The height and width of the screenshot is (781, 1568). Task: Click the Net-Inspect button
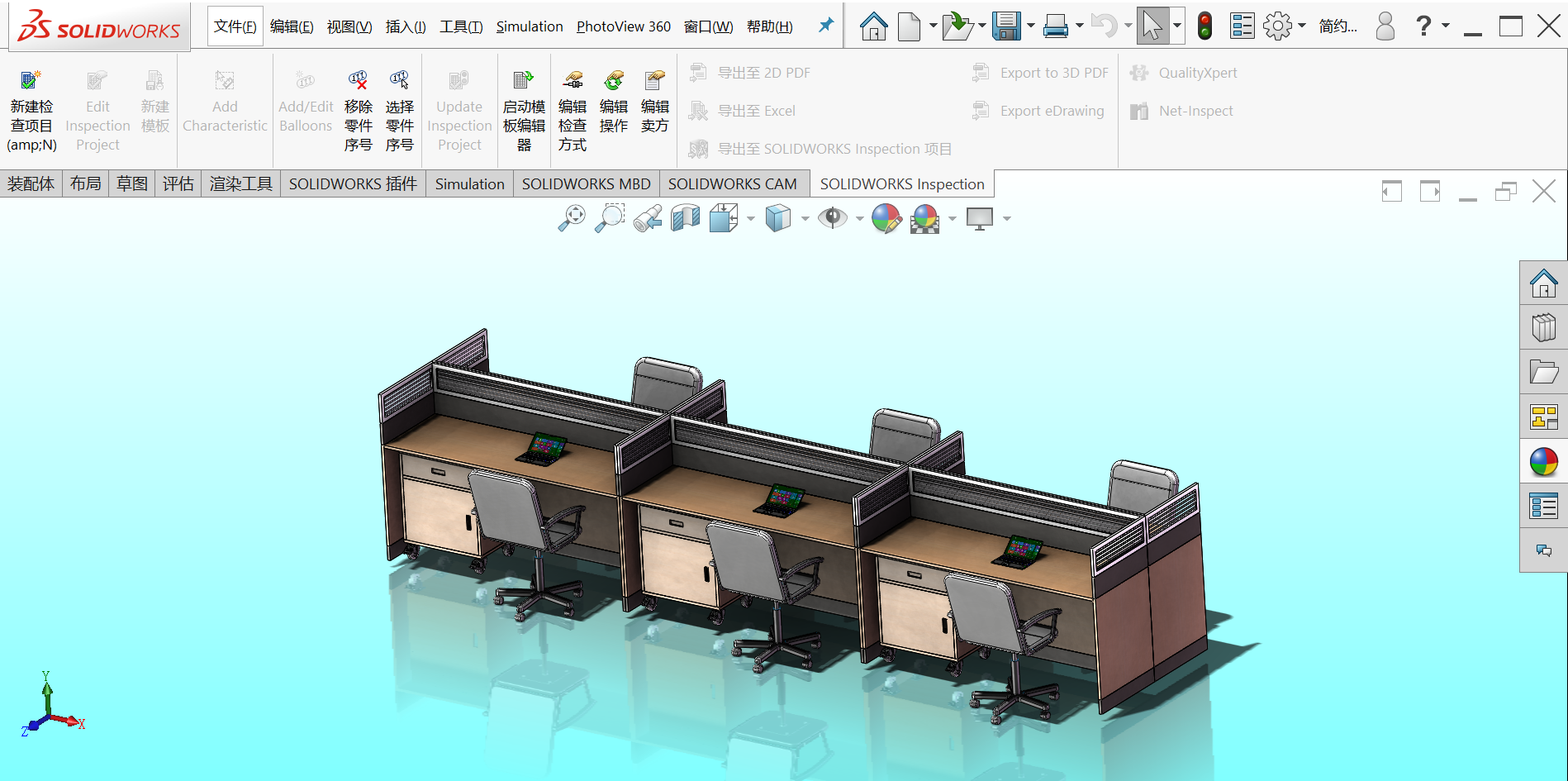tap(1181, 111)
